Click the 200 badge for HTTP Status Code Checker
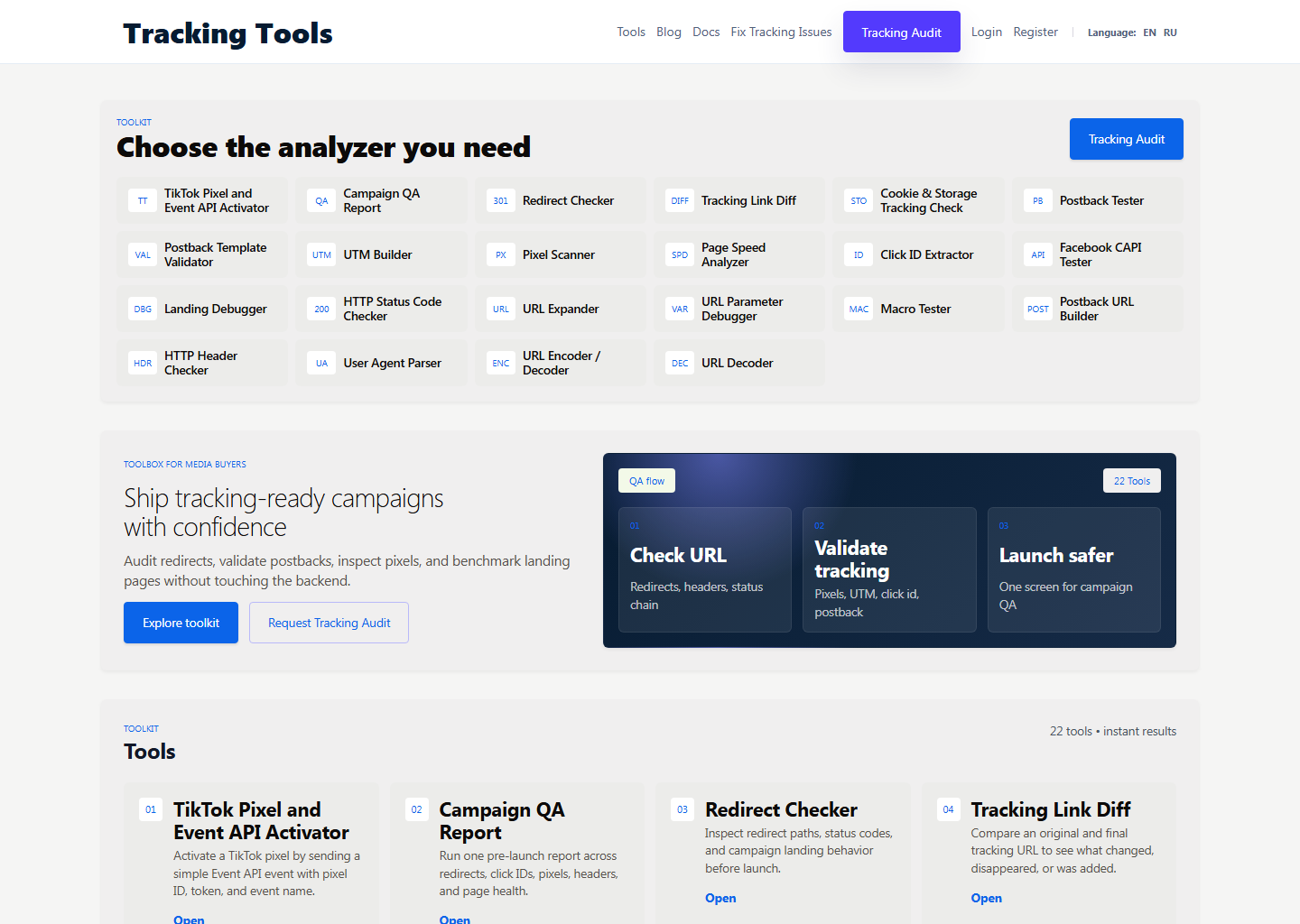 click(x=321, y=309)
